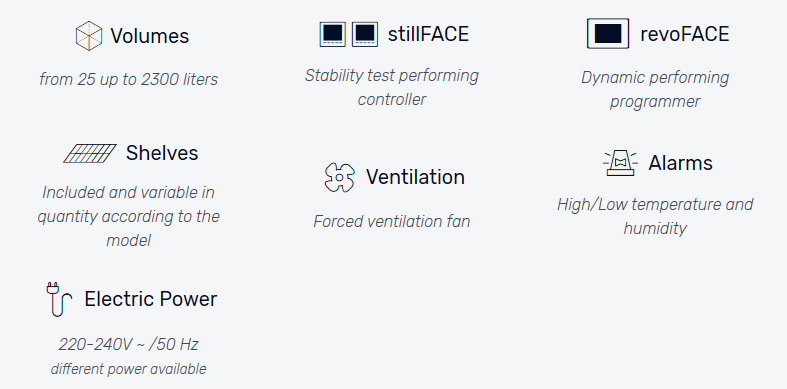Click 'Dynamic performing programmer' description
The image size is (787, 389).
(x=655, y=89)
